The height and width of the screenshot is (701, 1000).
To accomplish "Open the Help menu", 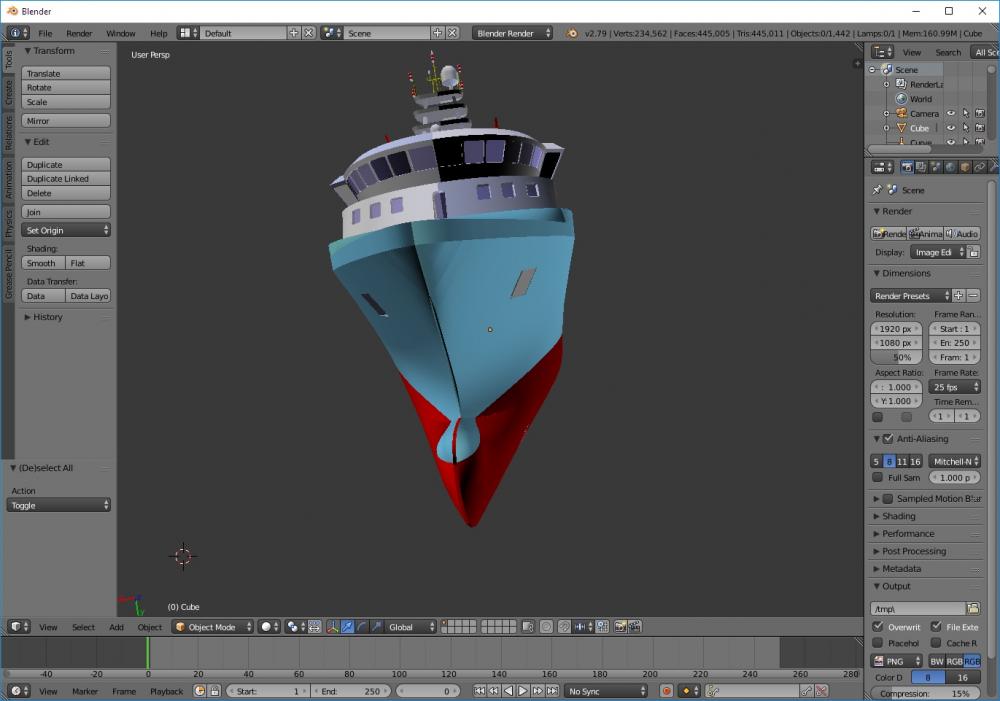I will coord(159,33).
